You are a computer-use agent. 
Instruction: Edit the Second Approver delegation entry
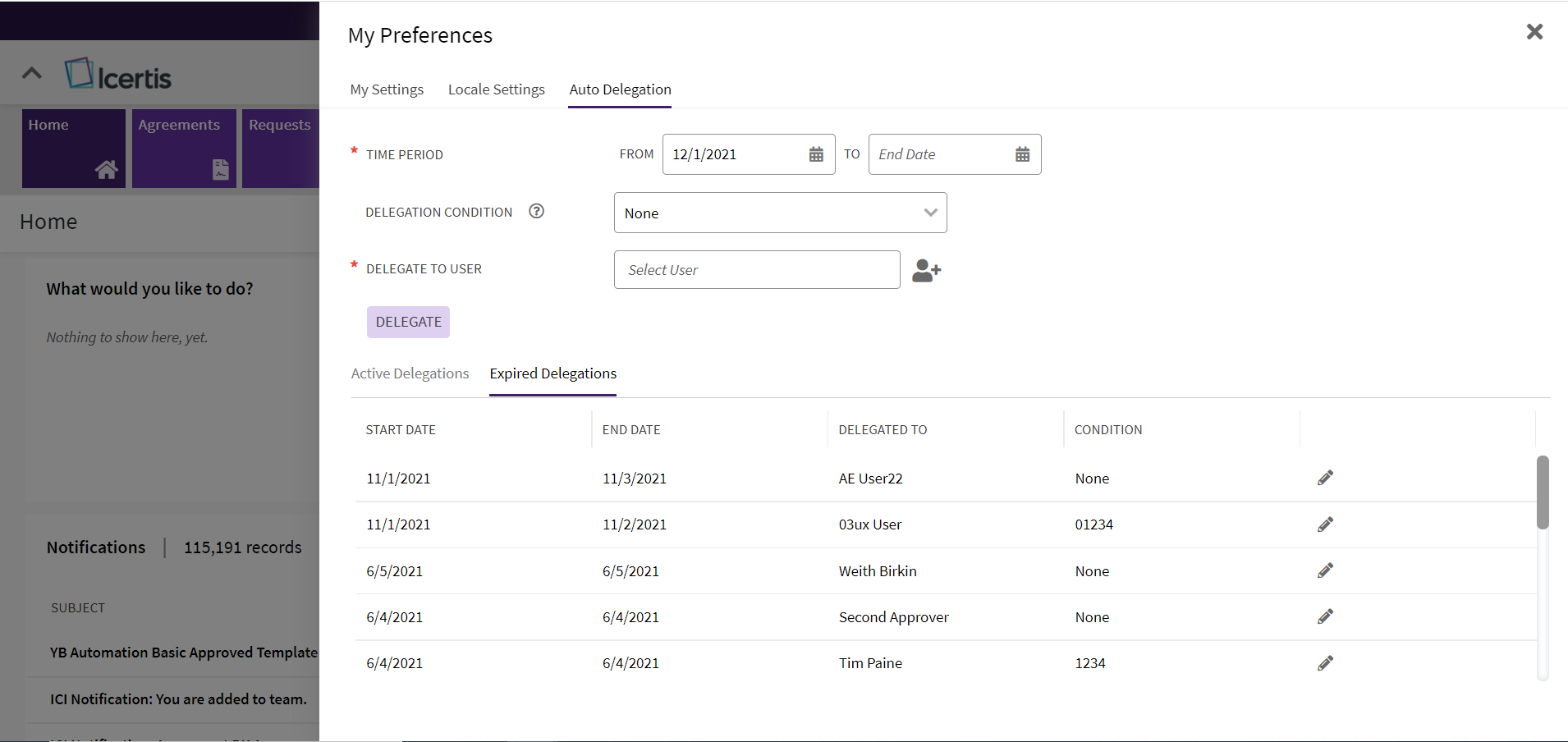(1325, 616)
